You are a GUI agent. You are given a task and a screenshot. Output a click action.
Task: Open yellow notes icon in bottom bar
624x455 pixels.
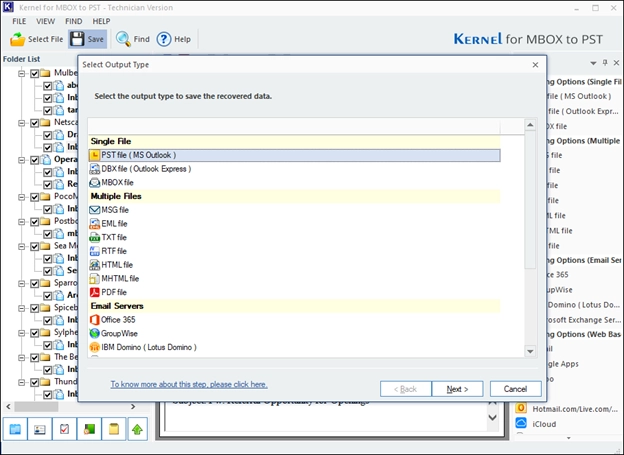coord(114,429)
